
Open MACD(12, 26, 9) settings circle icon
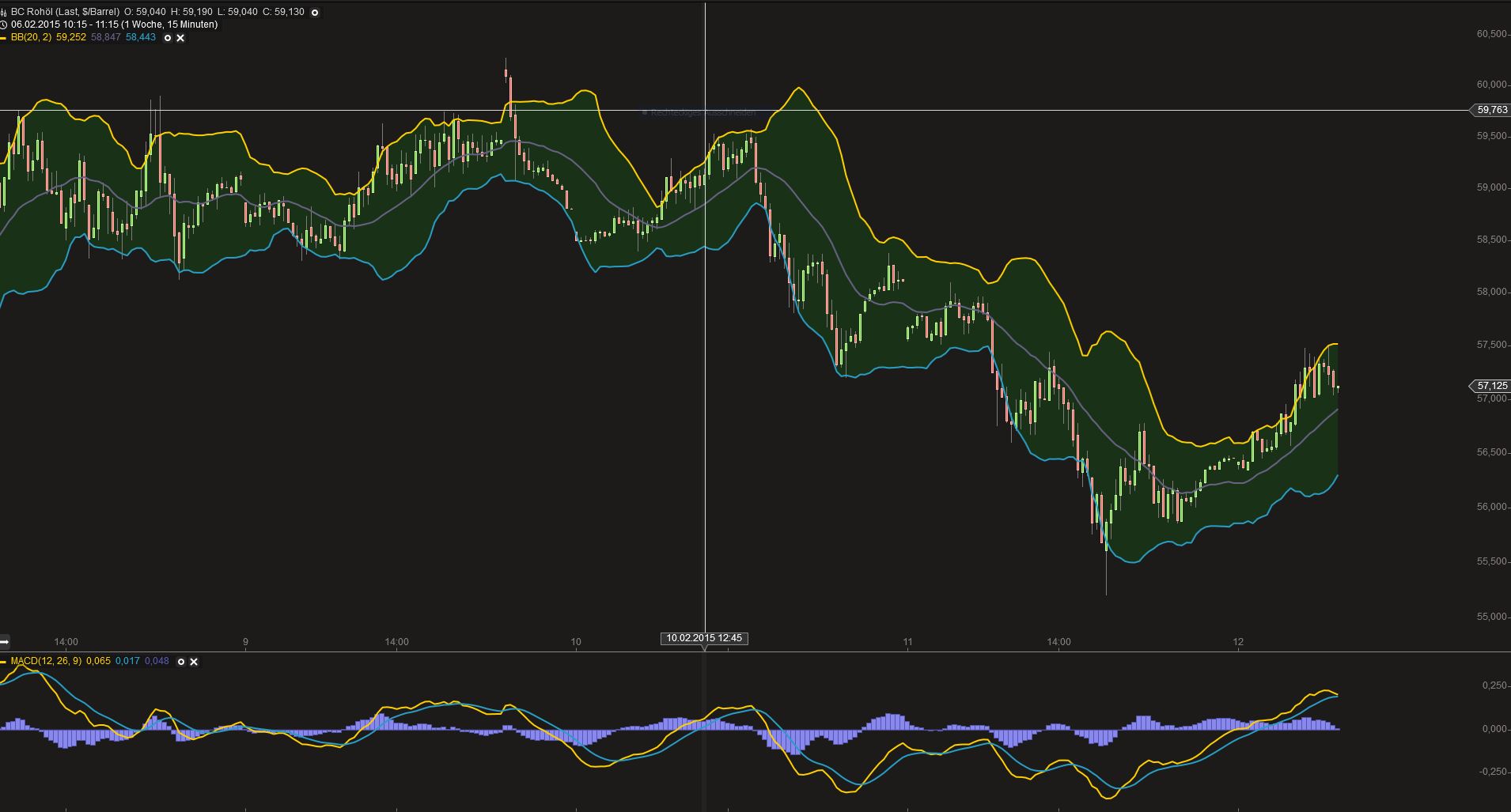[181, 662]
